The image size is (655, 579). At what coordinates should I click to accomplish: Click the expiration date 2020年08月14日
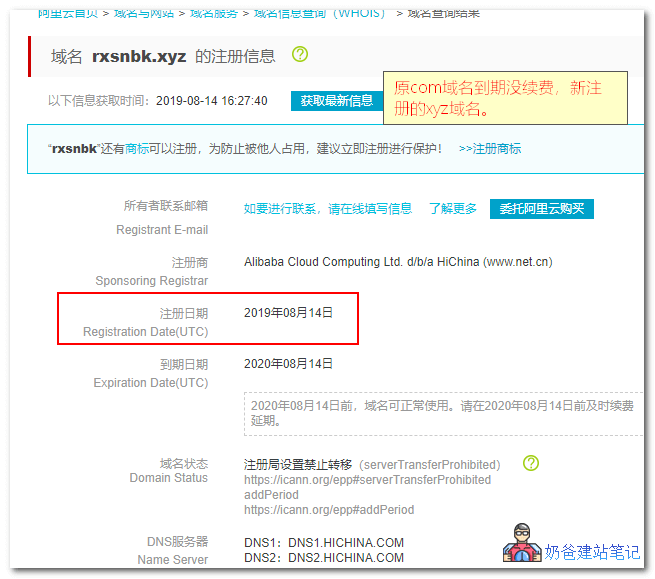point(288,363)
